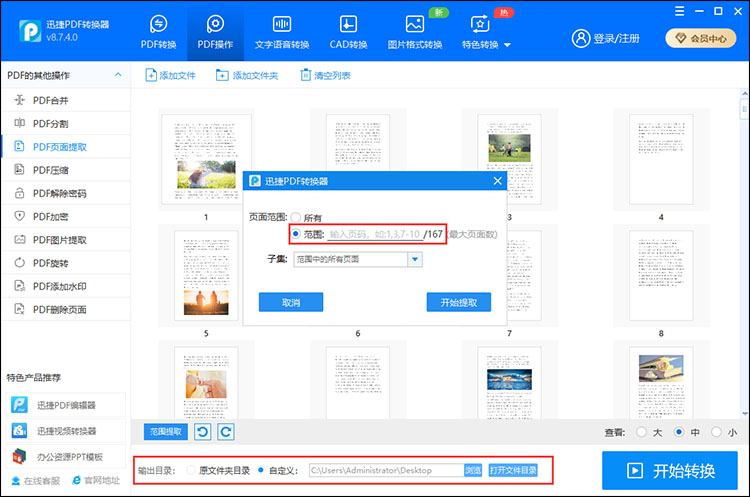750x497 pixels.
Task: Open the CAD转换 tab
Action: click(x=348, y=32)
